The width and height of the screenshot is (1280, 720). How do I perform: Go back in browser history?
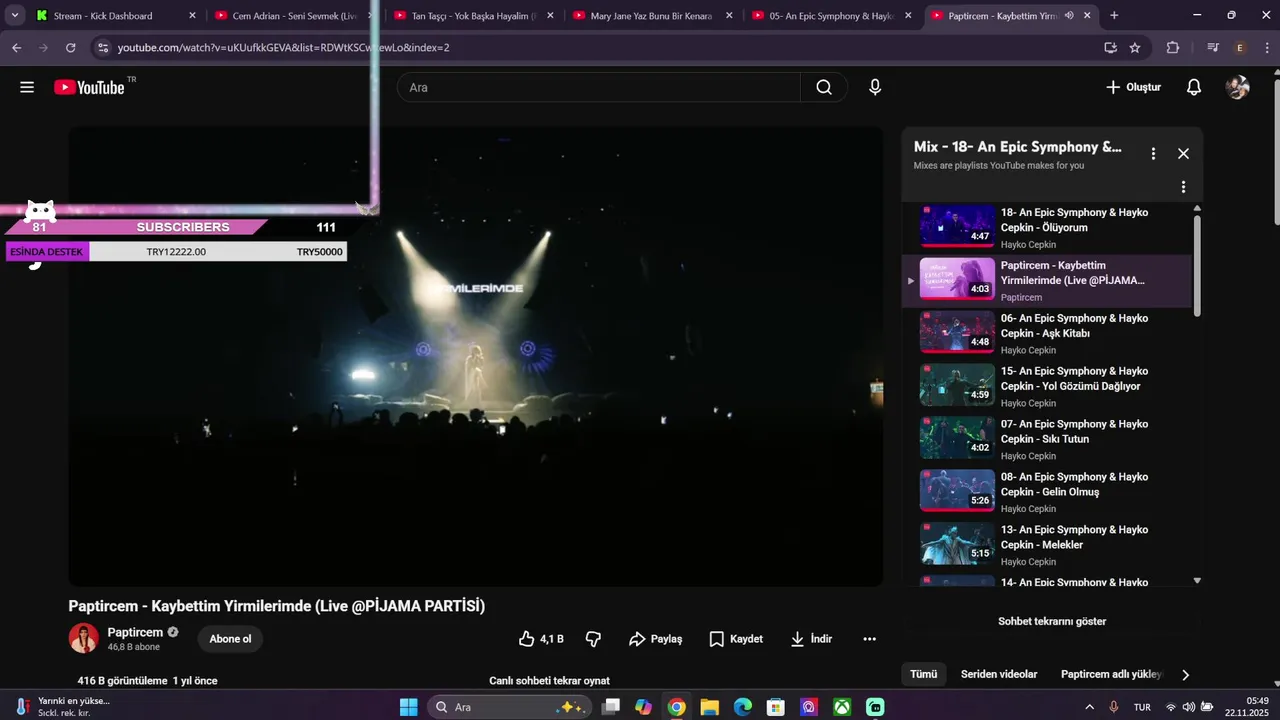click(16, 47)
